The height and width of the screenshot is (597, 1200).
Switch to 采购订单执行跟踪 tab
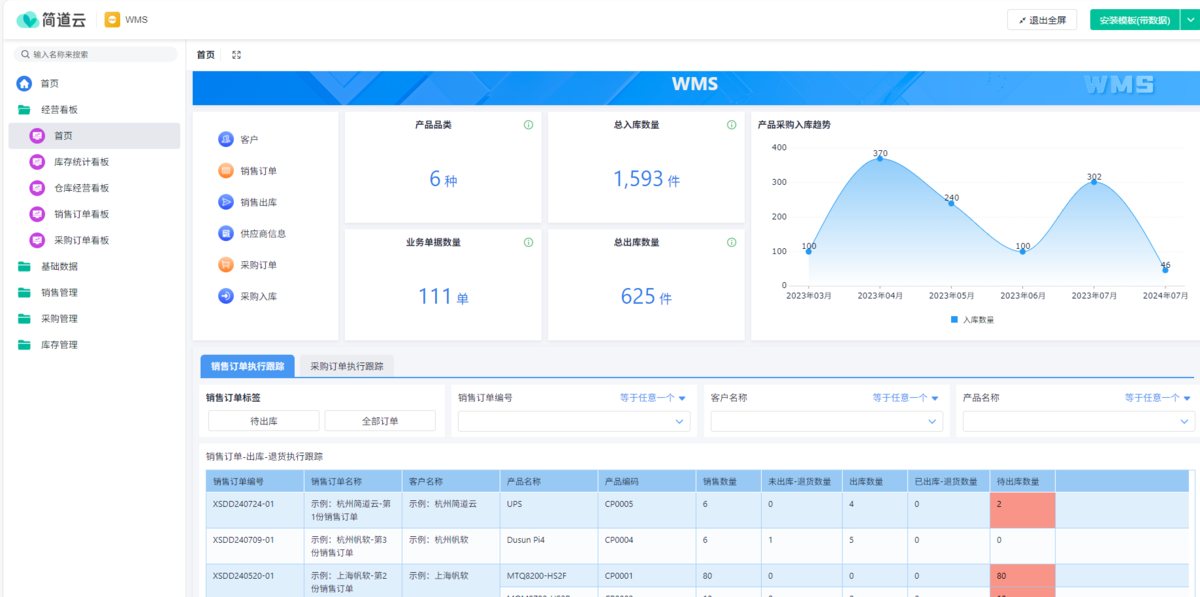pos(346,366)
